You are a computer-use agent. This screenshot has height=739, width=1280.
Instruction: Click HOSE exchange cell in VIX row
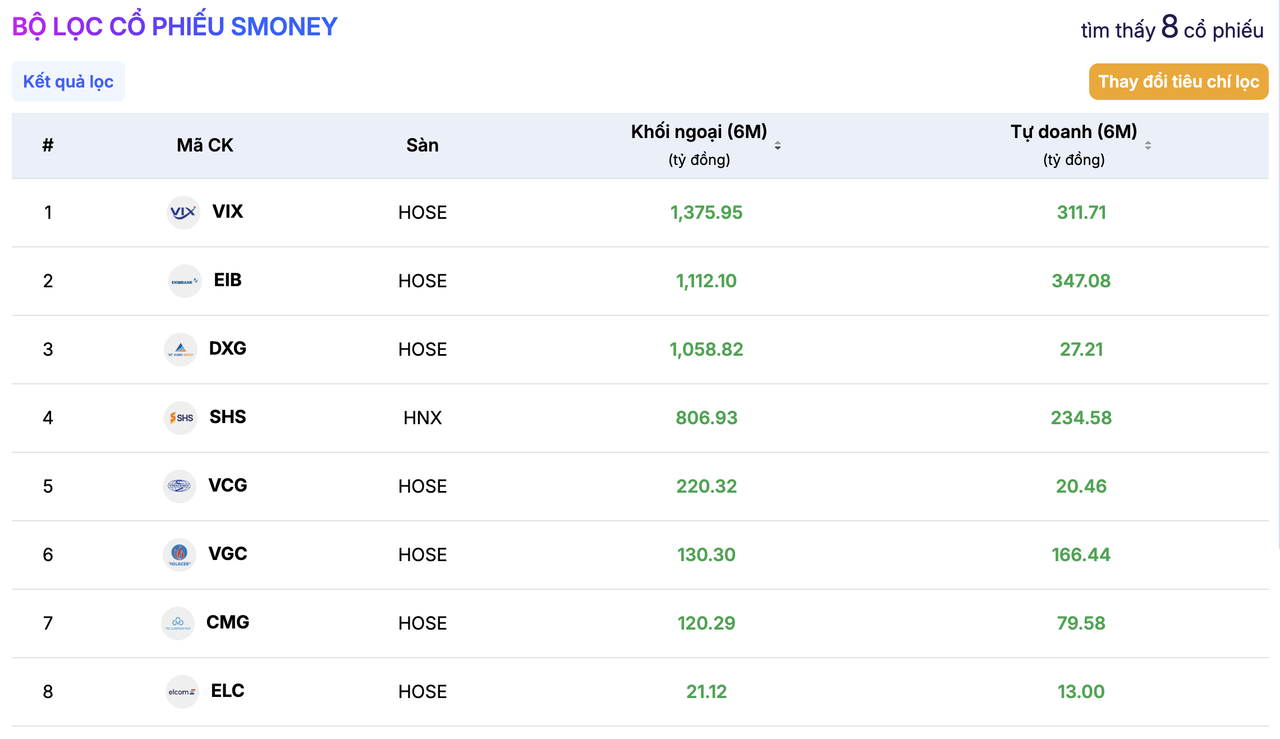pyautogui.click(x=422, y=213)
